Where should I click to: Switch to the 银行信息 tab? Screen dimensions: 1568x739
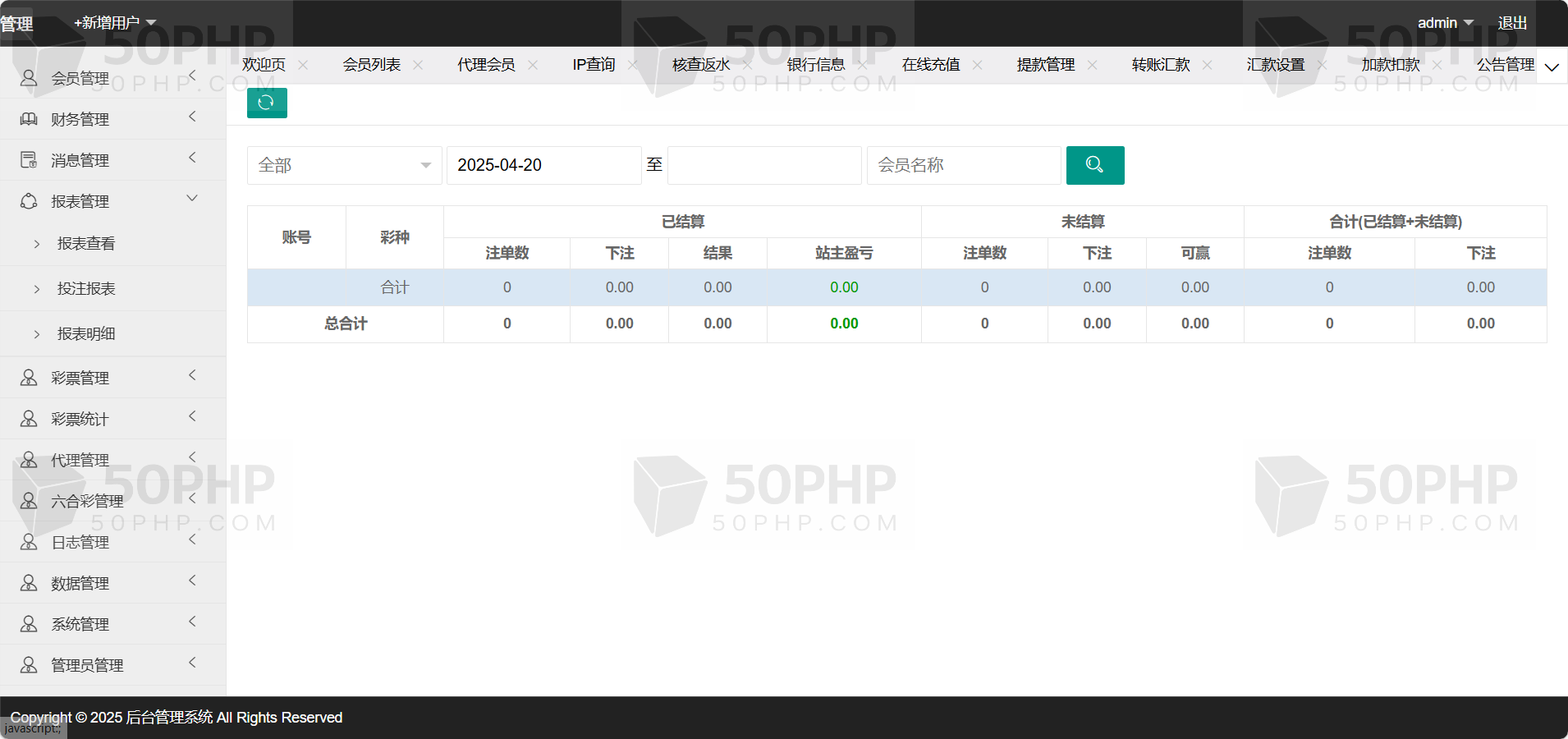(x=815, y=65)
